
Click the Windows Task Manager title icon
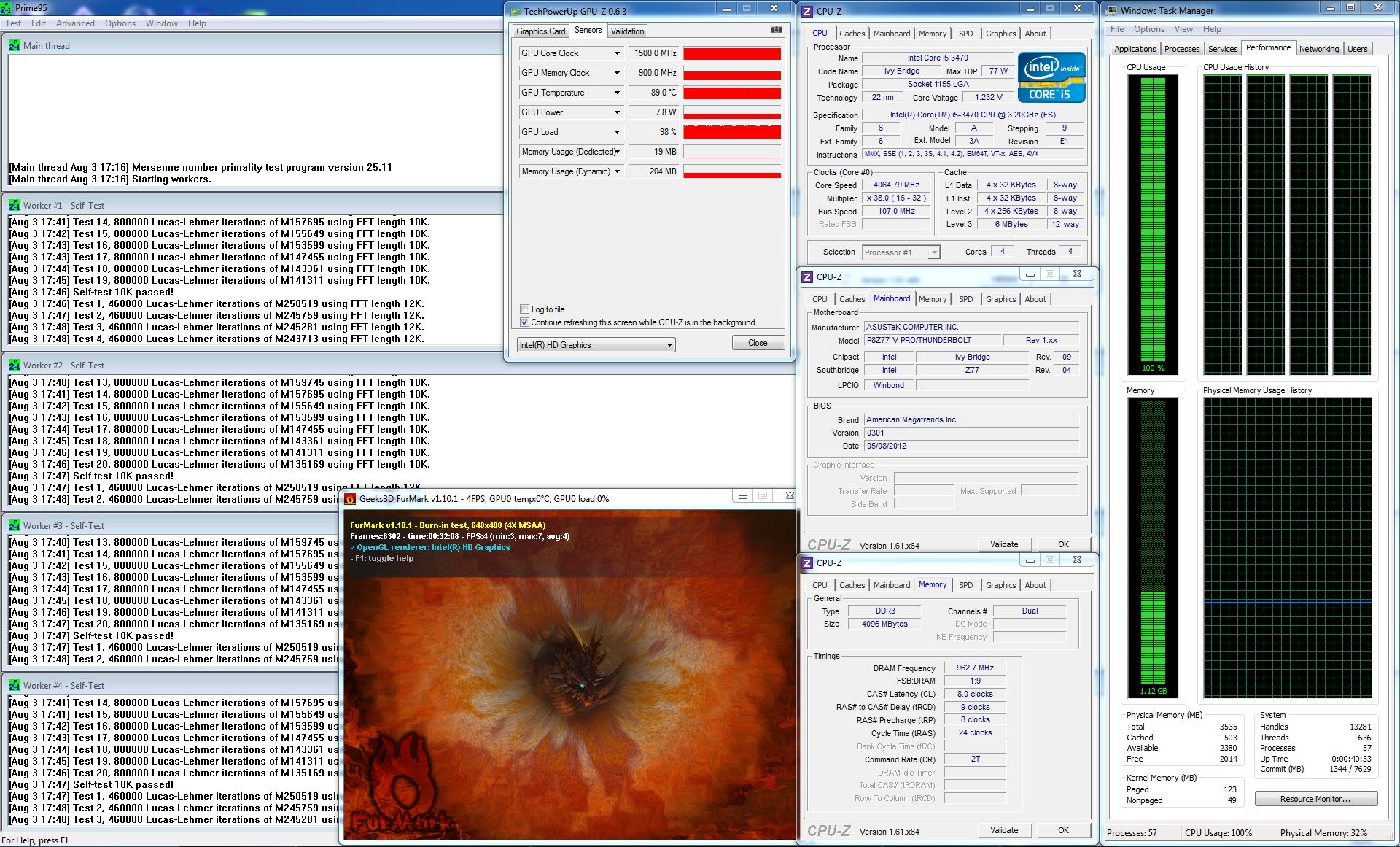tap(1112, 10)
